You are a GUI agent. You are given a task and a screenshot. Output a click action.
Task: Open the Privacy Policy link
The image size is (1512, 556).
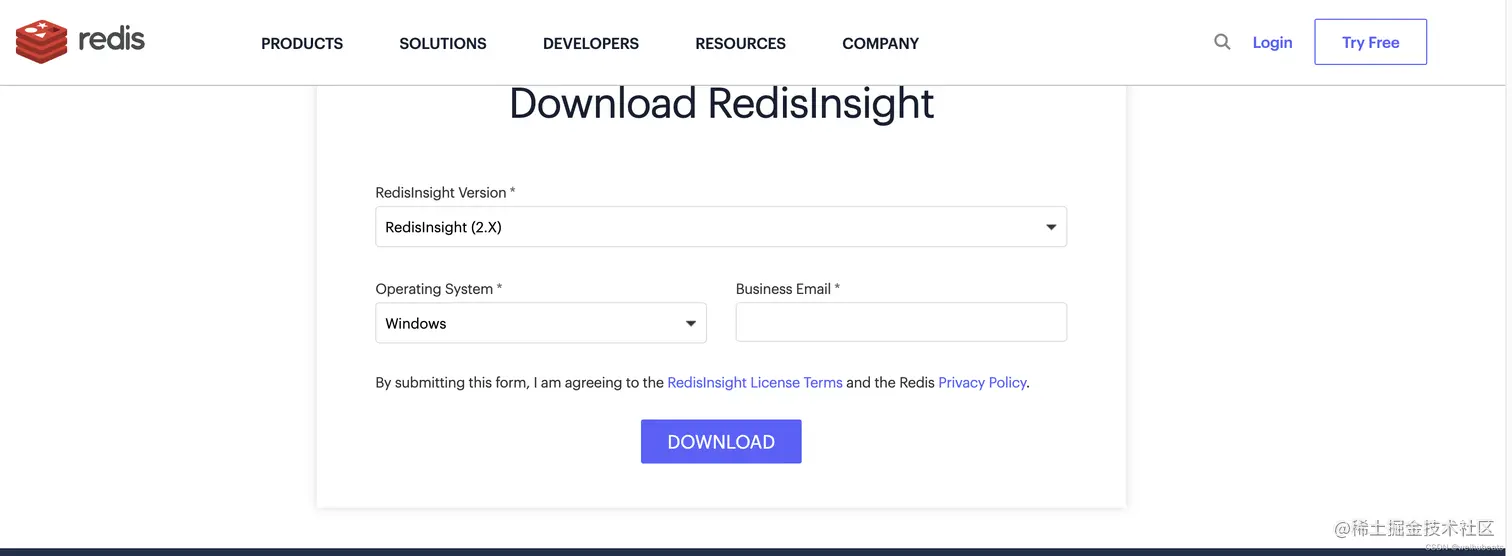tap(982, 382)
